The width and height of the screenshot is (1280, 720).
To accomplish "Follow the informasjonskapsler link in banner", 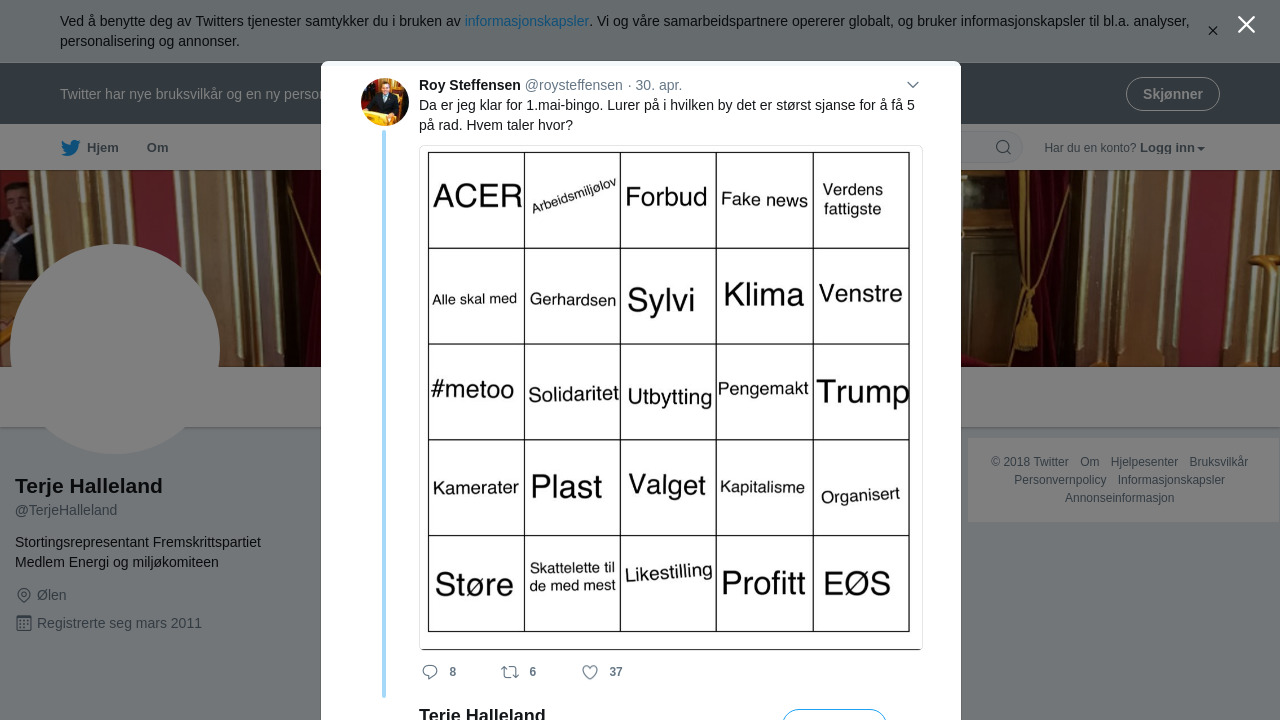I will [x=526, y=21].
